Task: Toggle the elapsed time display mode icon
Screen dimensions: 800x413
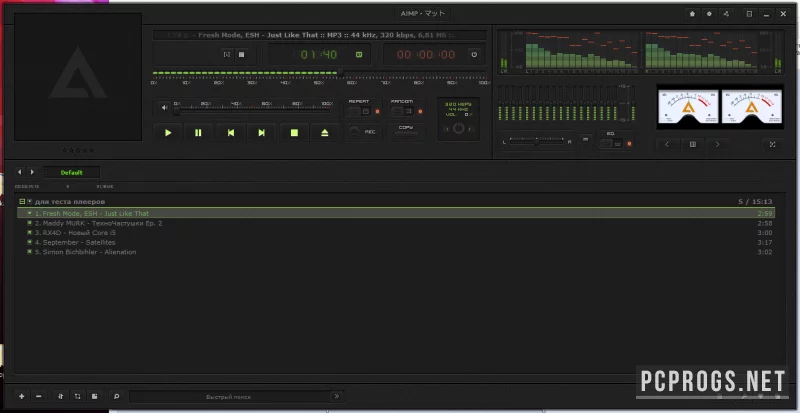Action: [x=359, y=55]
